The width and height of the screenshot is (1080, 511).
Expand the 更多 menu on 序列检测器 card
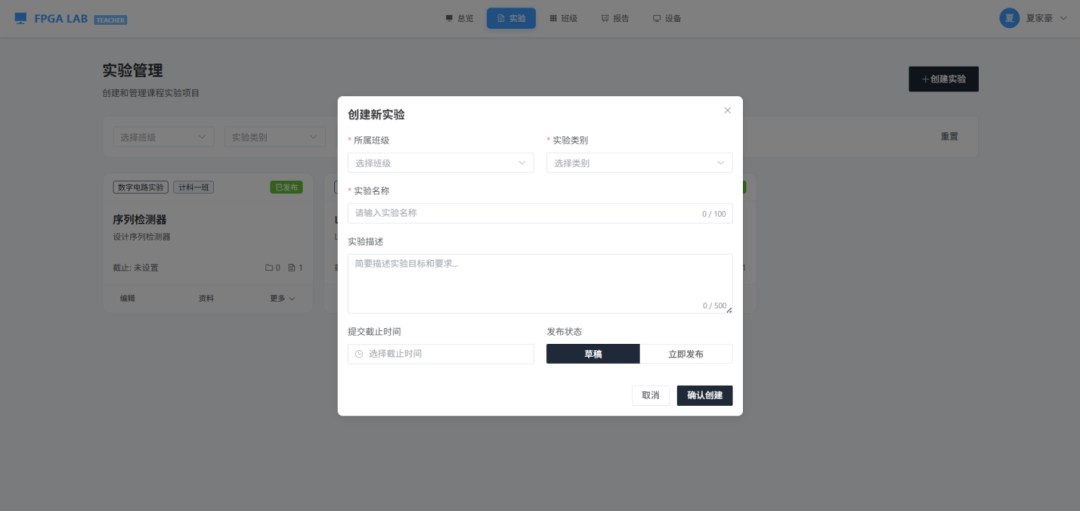[x=282, y=298]
